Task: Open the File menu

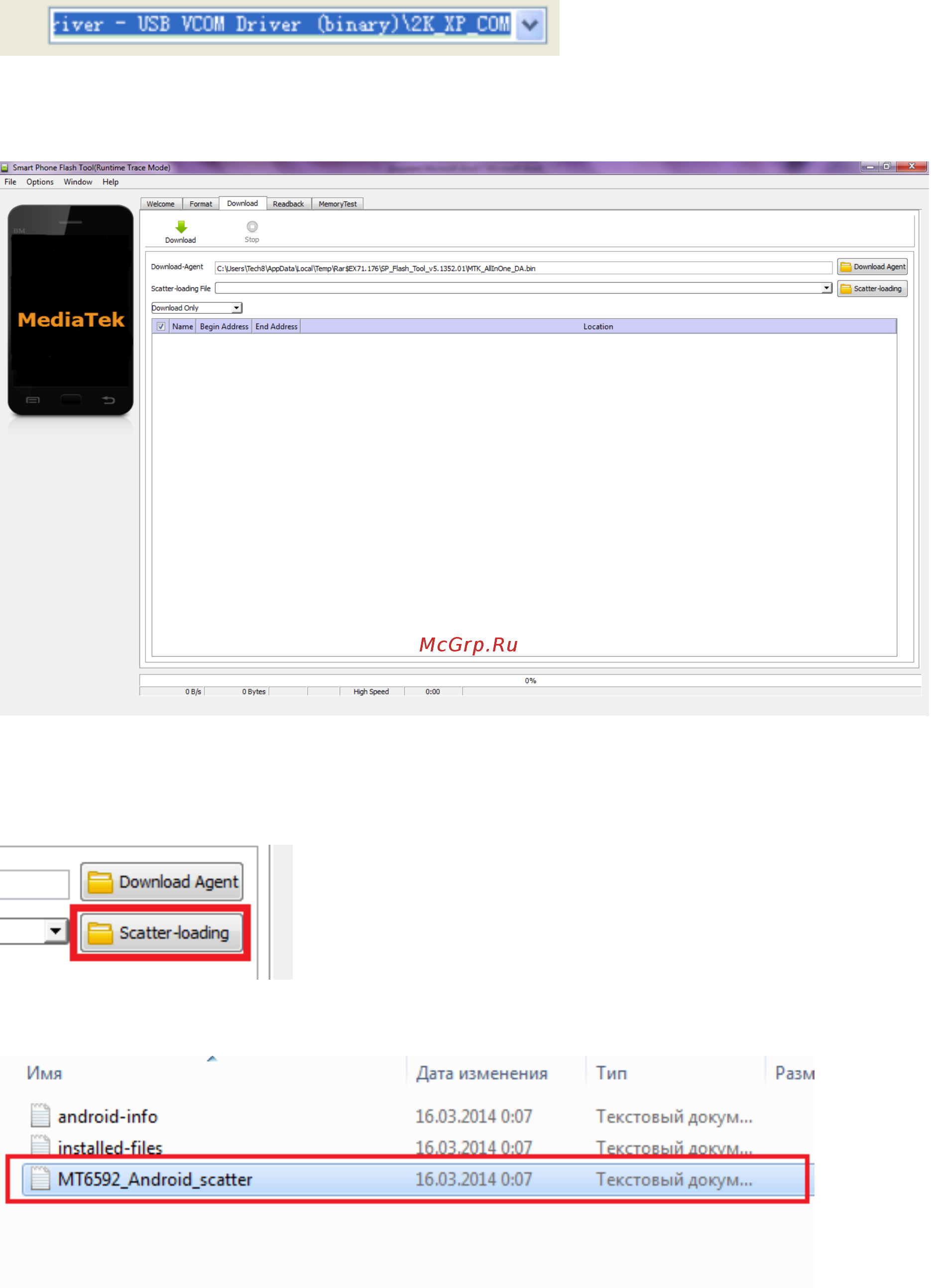Action: point(10,182)
